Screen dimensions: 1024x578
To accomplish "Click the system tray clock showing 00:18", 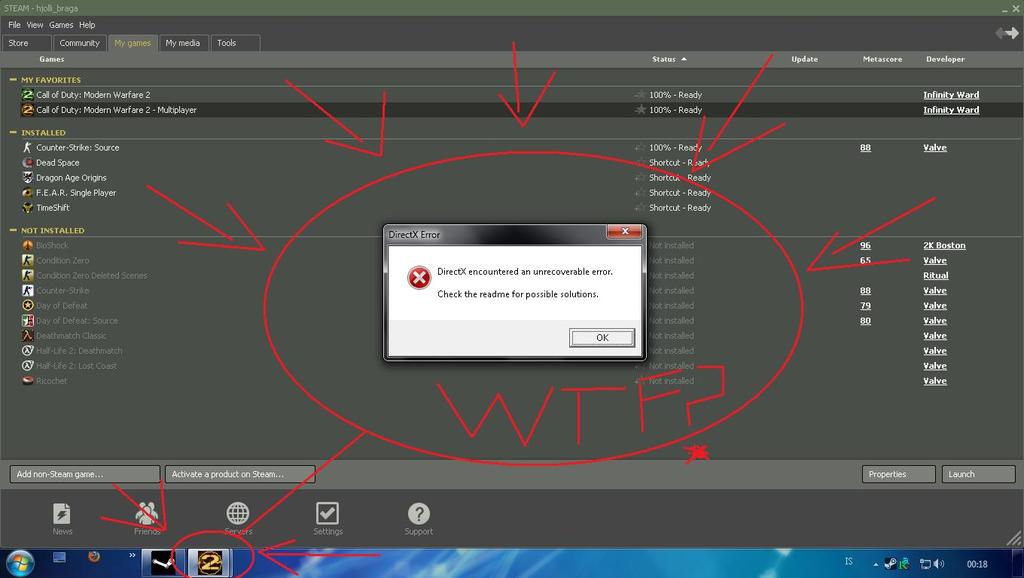I will (977, 564).
